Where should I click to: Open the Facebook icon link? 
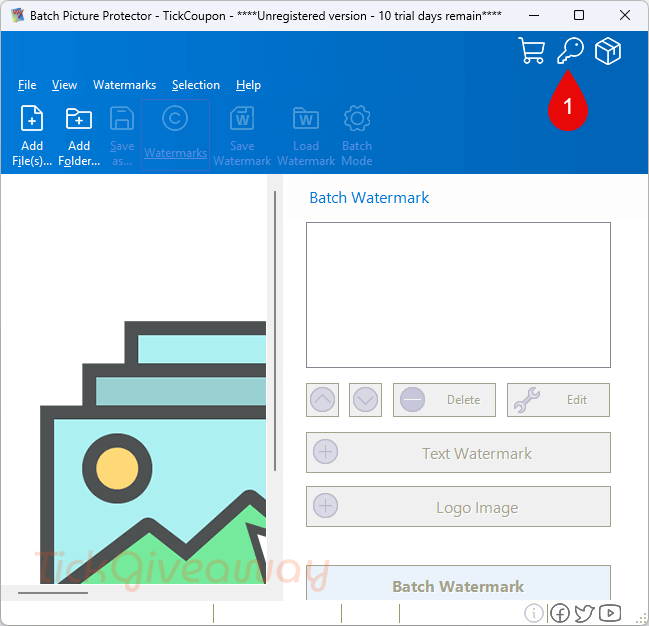coord(560,613)
